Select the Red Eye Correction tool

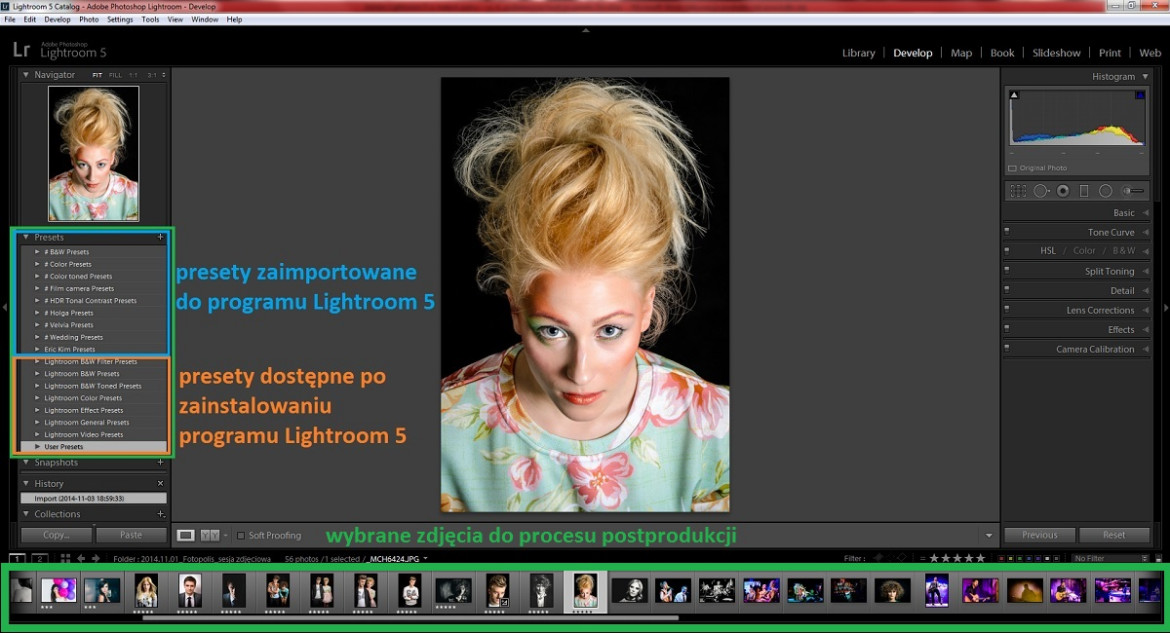click(1063, 191)
